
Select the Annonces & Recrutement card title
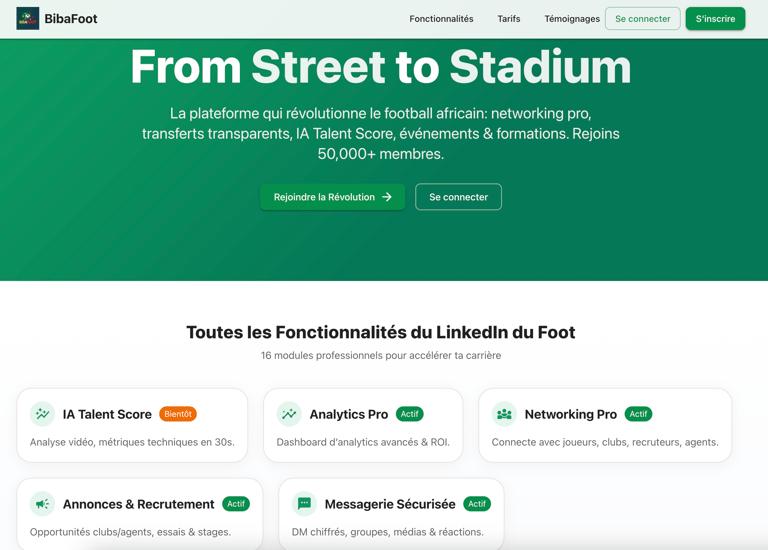[138, 504]
